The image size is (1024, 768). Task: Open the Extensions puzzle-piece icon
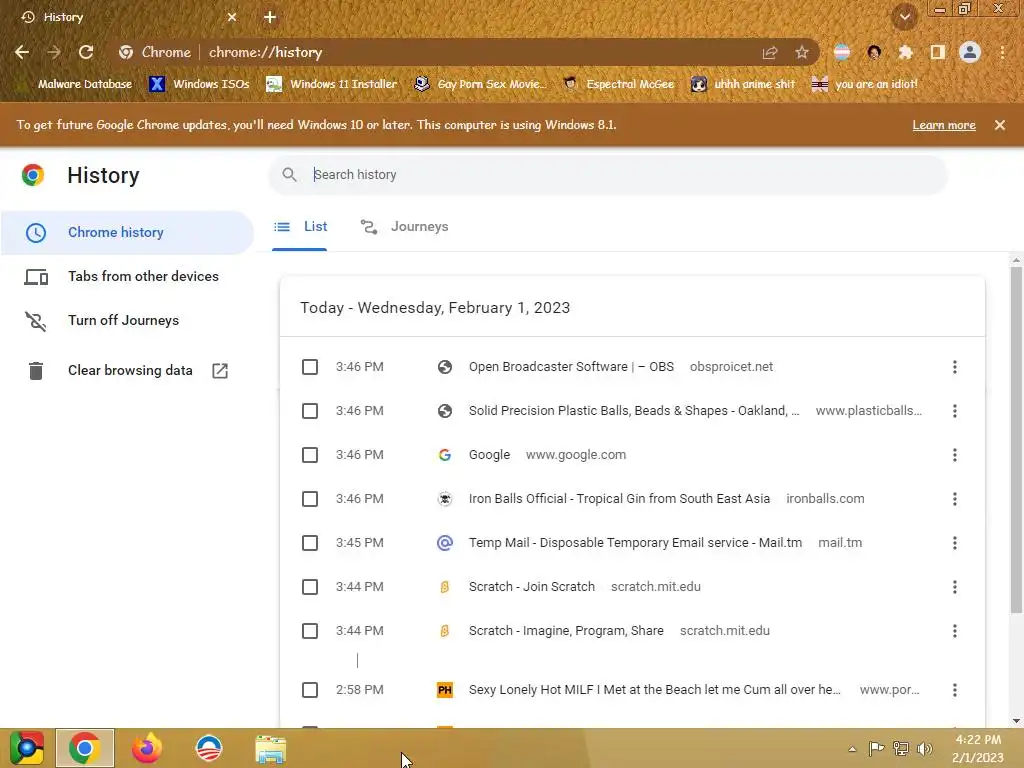[905, 52]
